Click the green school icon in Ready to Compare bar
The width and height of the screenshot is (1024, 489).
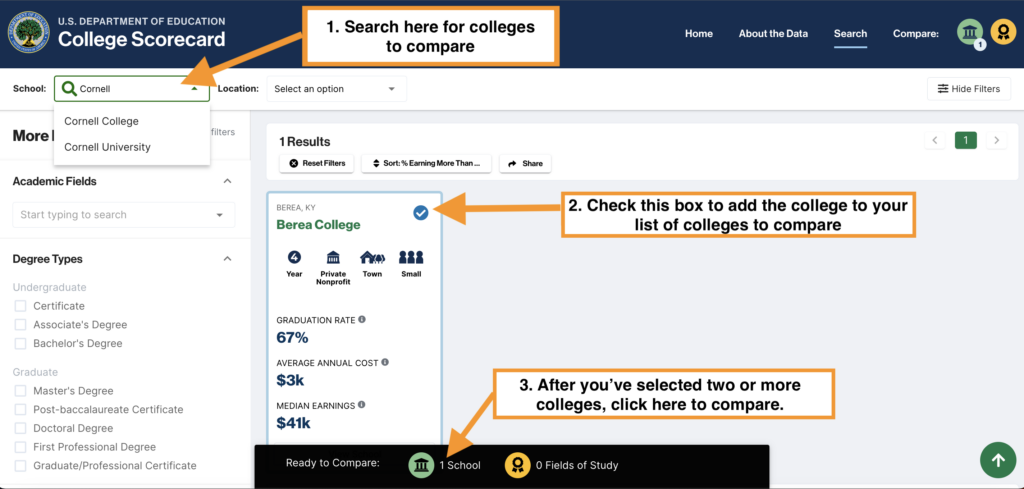421,465
